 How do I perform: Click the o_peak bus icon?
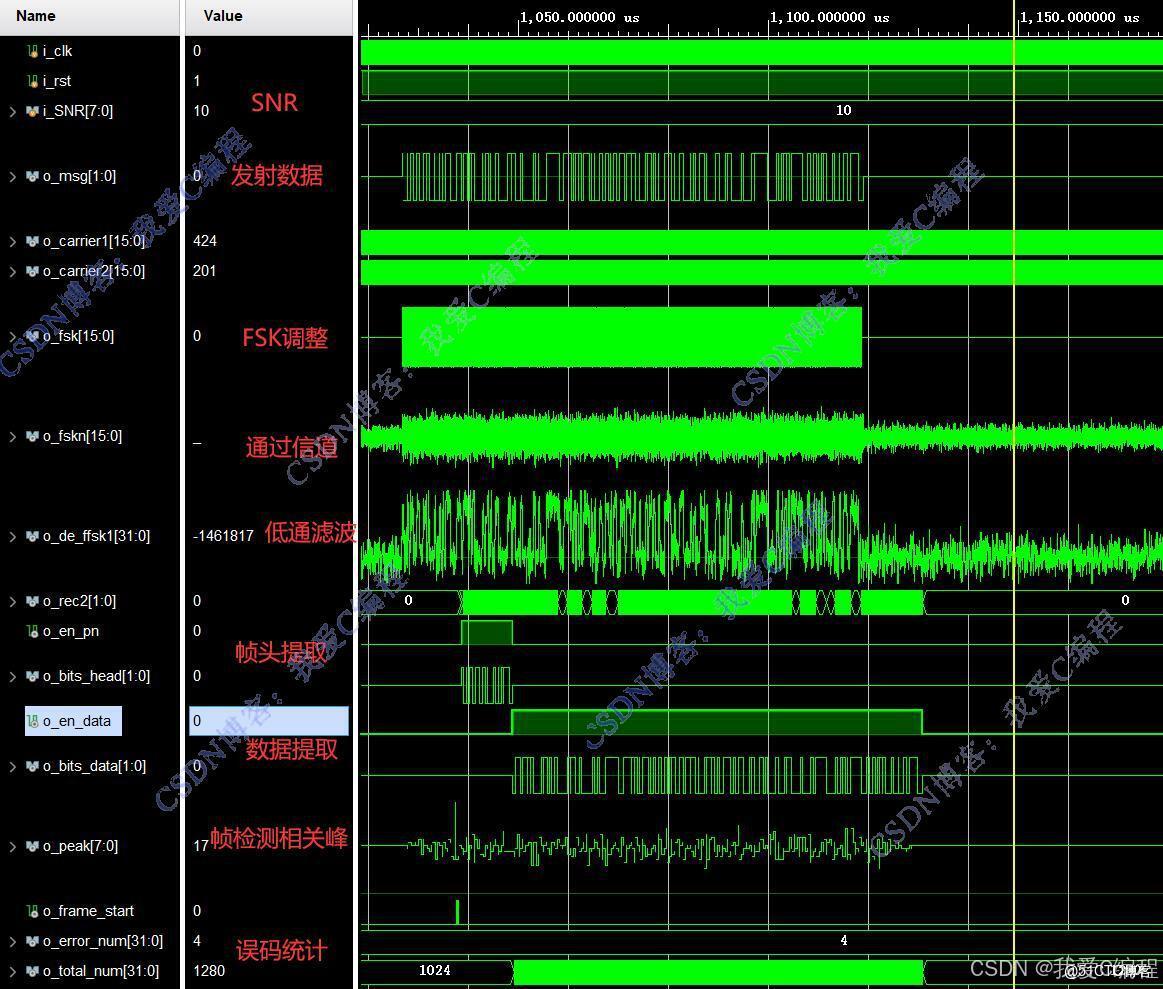33,846
